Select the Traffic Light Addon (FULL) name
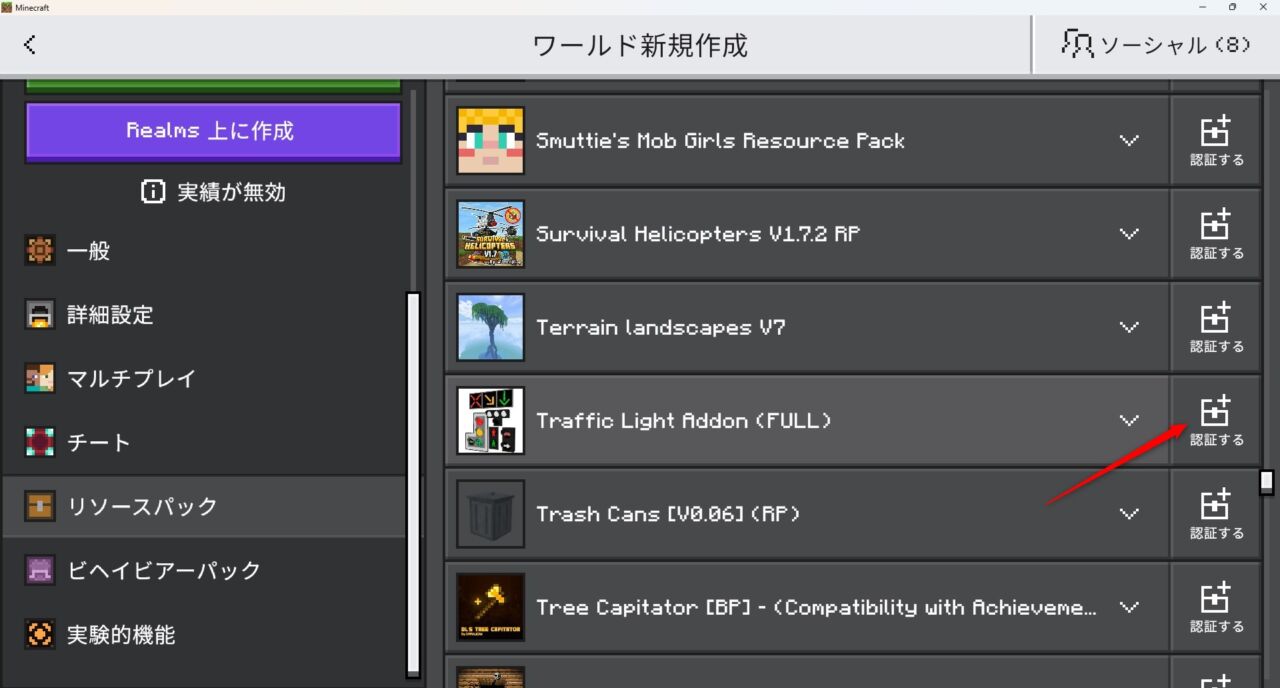1280x688 pixels. point(684,421)
